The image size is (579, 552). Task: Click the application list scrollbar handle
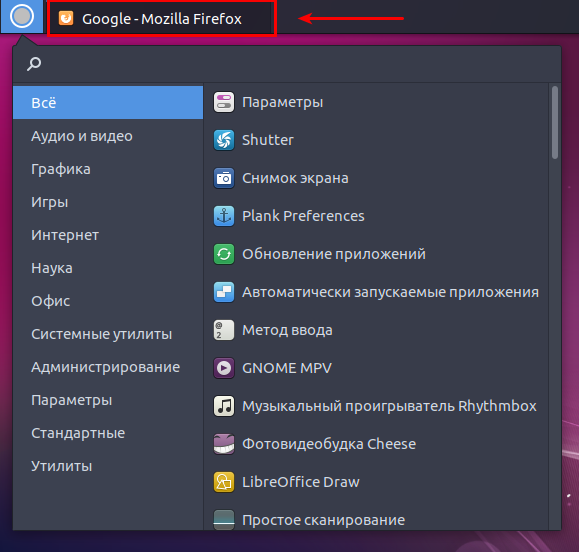point(555,123)
